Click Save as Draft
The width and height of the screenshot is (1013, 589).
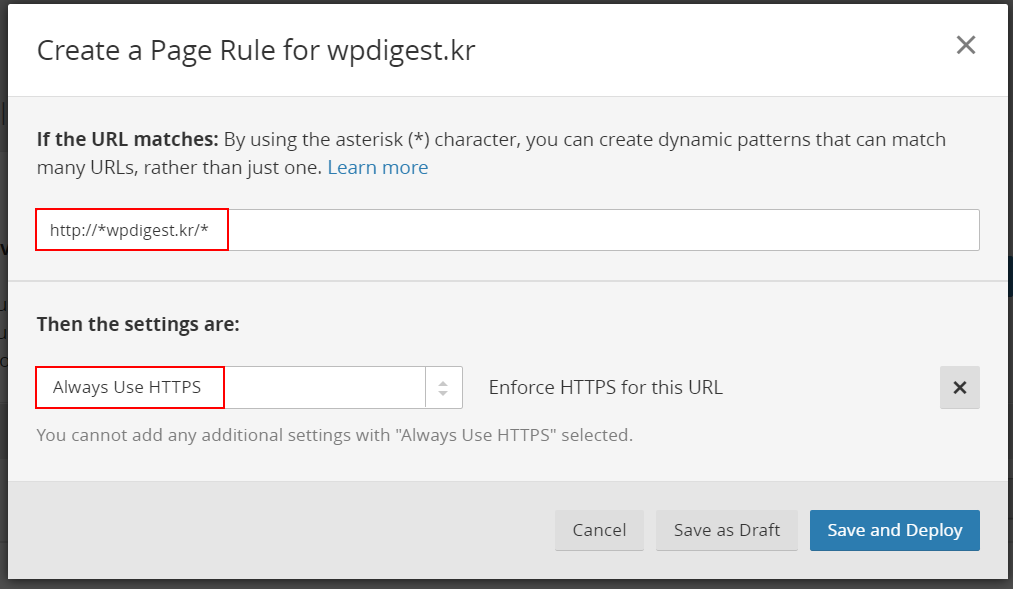point(727,530)
